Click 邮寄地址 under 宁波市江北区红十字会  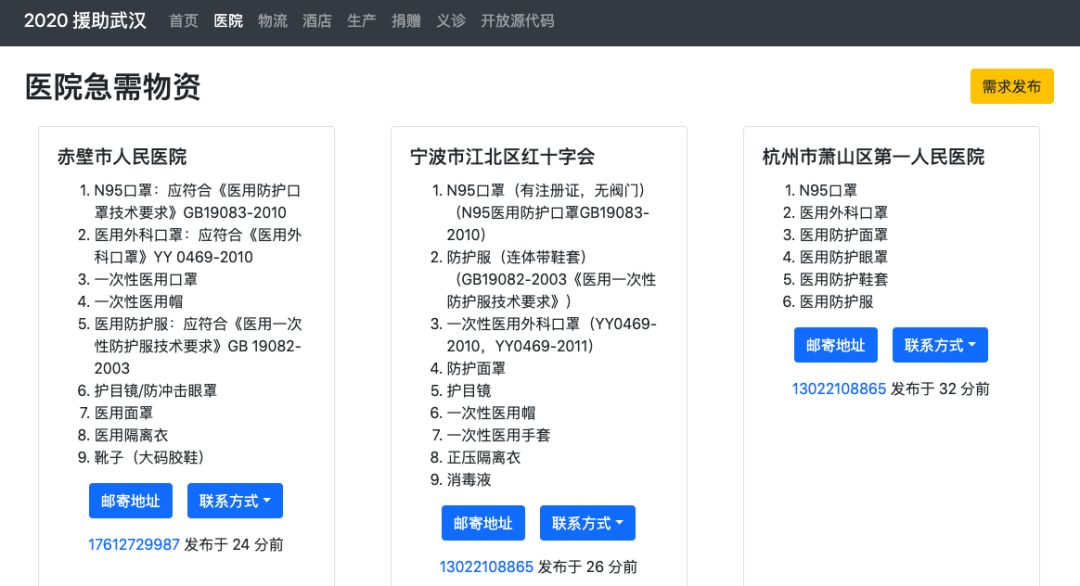pos(484,522)
